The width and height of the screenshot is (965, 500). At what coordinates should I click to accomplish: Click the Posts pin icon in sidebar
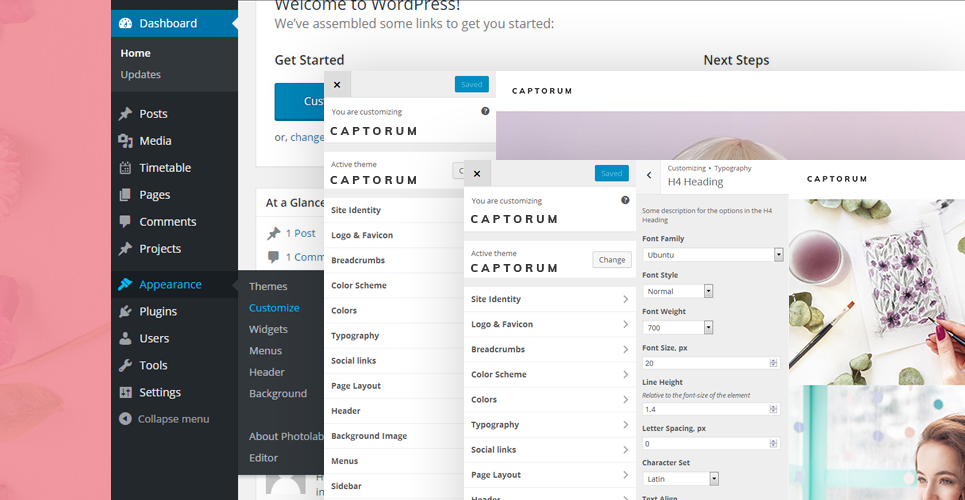(126, 114)
